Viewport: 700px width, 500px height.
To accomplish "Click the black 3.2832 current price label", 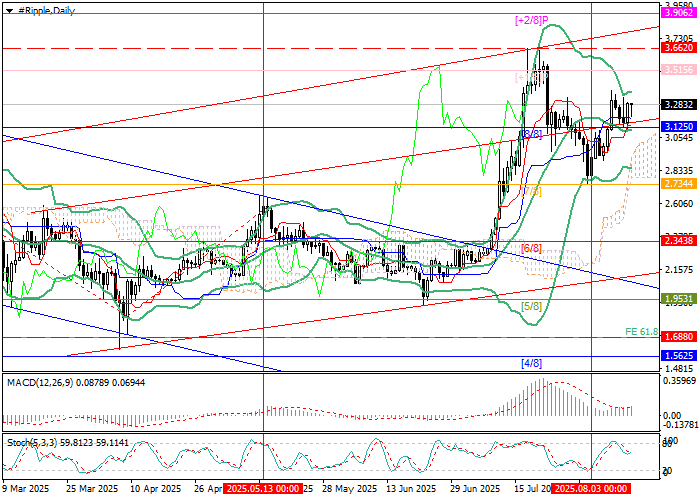I will coord(677,104).
